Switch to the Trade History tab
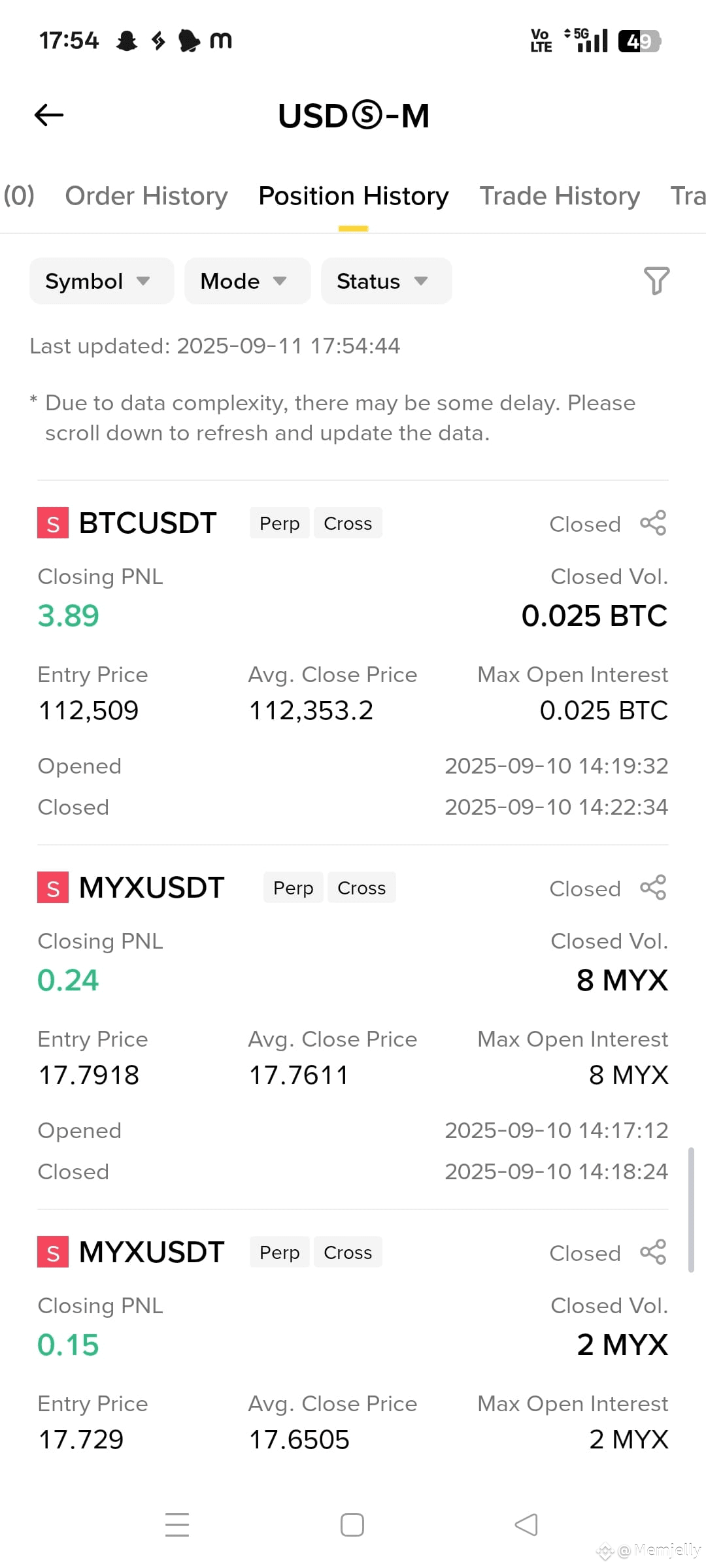Viewport: 706px width, 1568px height. click(x=560, y=196)
